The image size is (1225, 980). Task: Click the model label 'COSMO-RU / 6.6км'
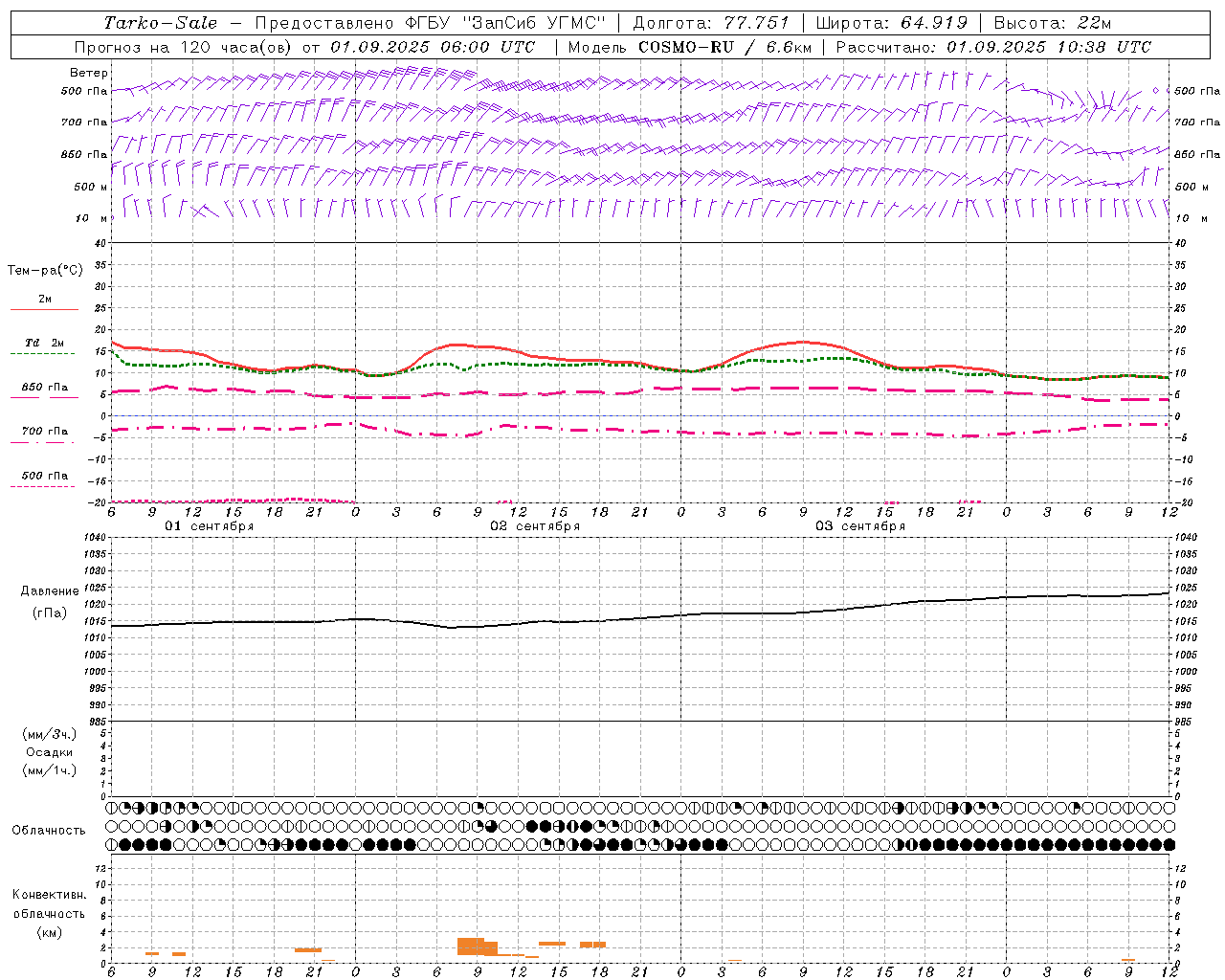click(x=724, y=47)
